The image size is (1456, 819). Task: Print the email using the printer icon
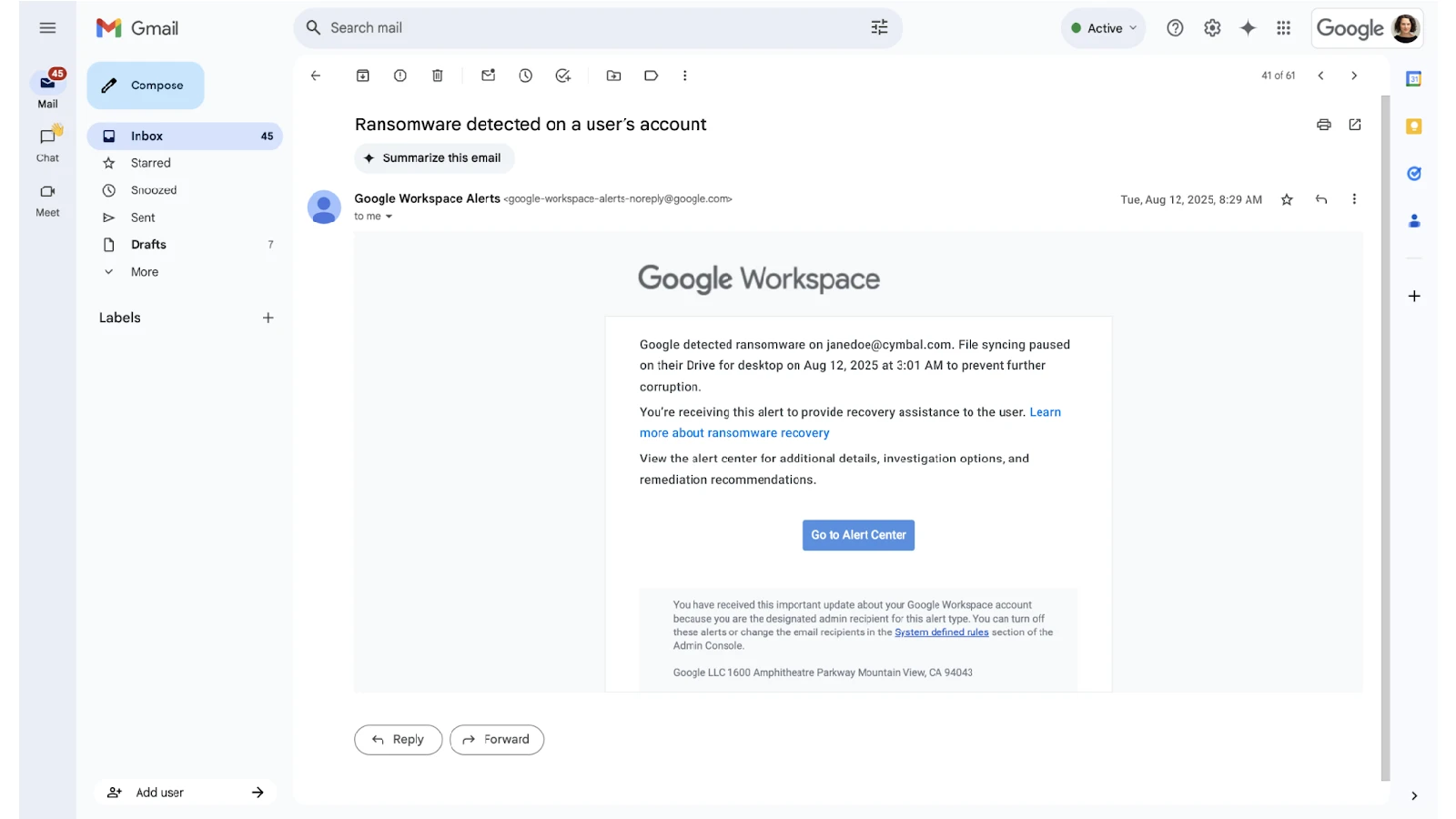1323,125
